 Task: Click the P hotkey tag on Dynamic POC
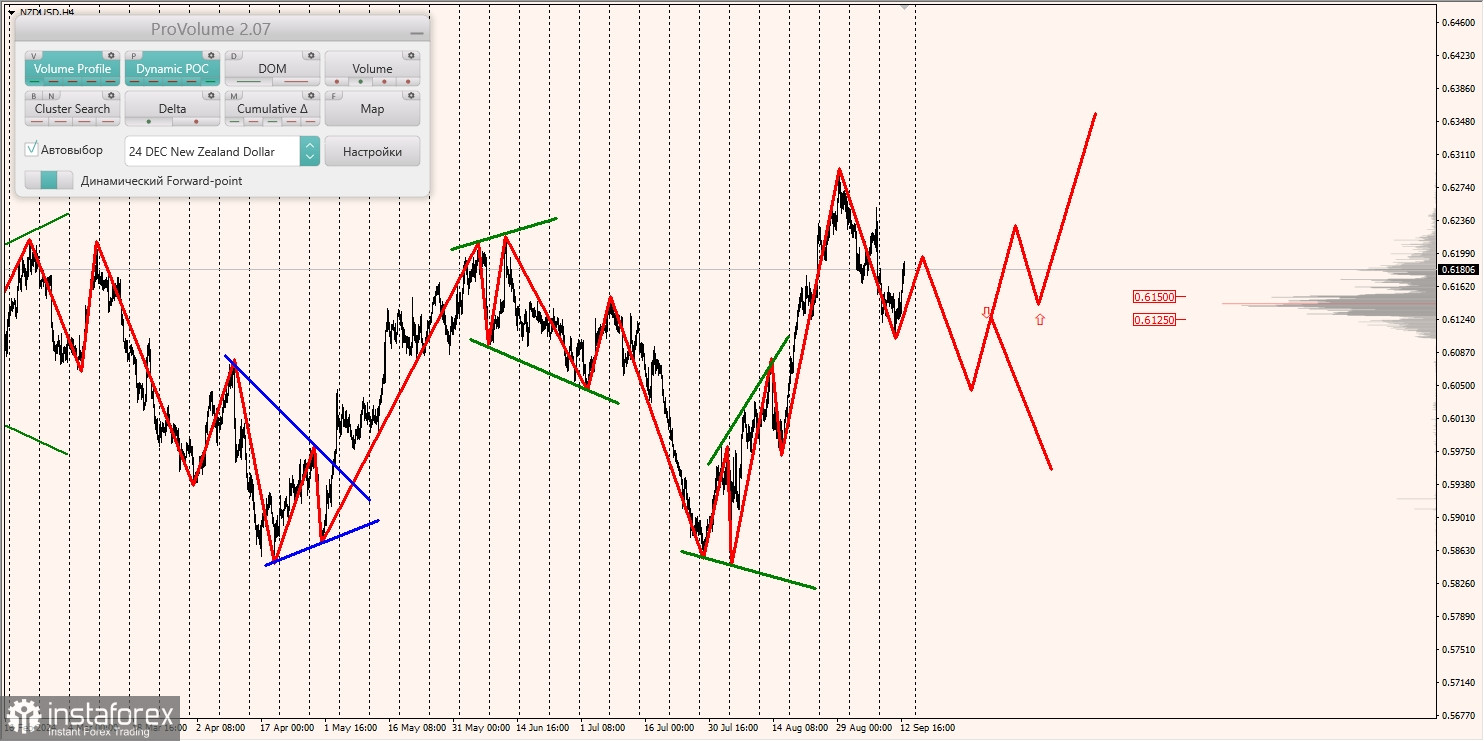point(134,56)
